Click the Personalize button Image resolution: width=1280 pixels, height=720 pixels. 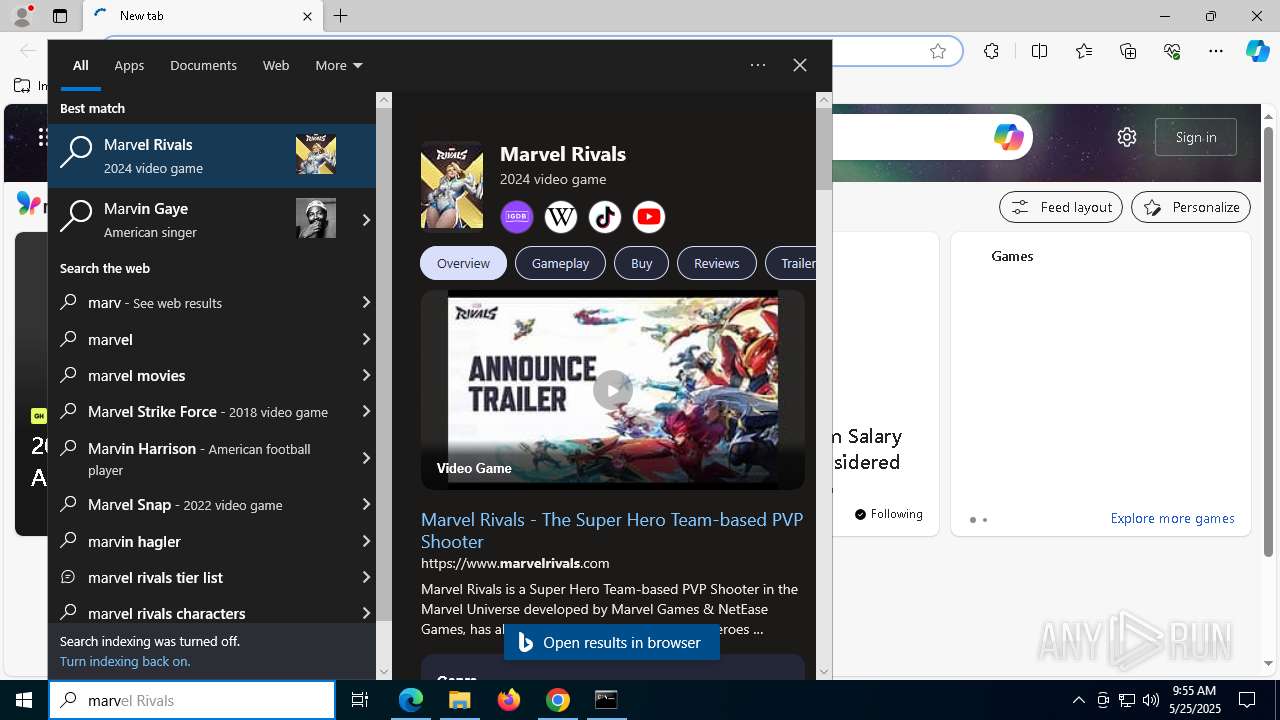point(1191,207)
